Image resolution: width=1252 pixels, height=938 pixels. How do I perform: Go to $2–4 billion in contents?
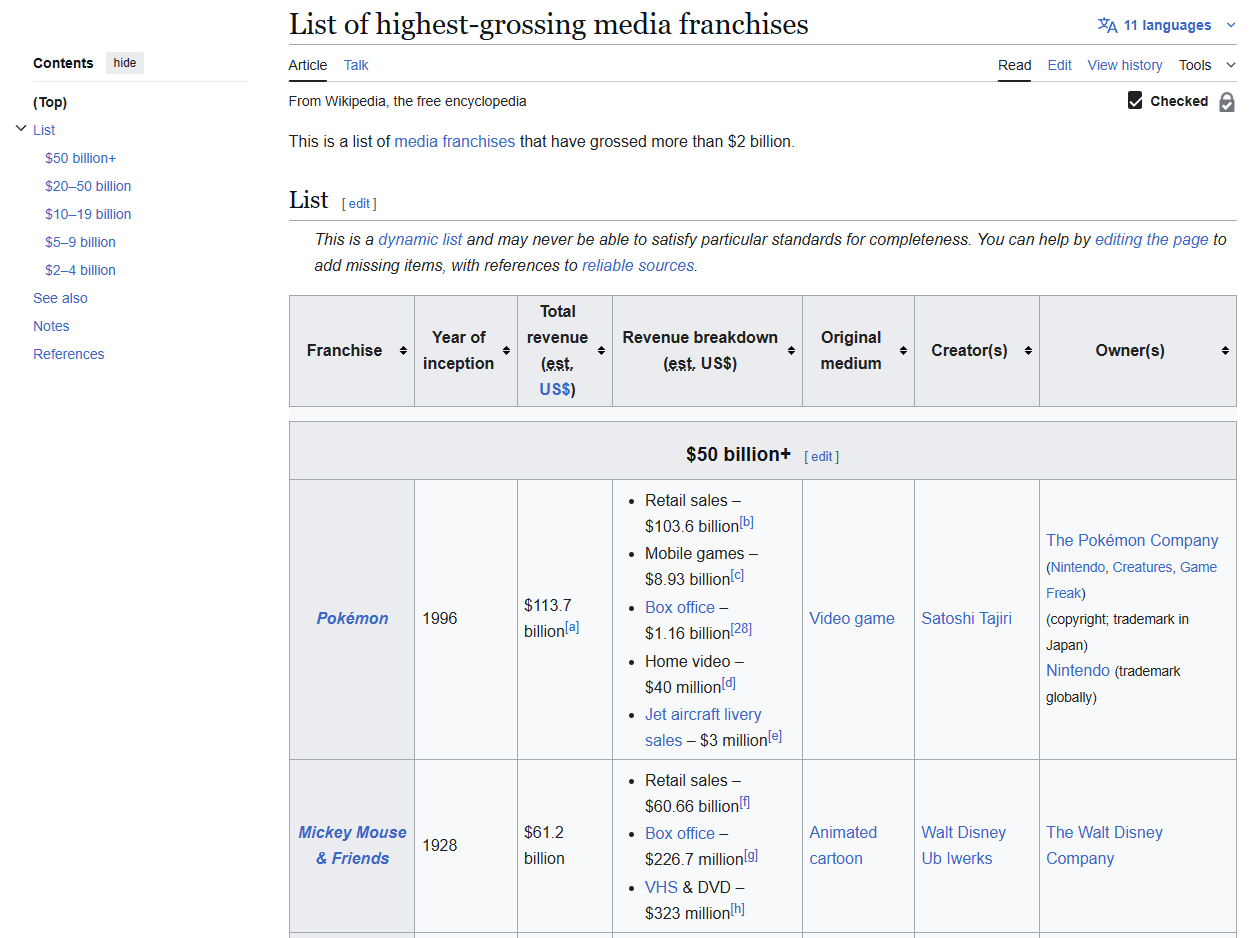coord(80,270)
